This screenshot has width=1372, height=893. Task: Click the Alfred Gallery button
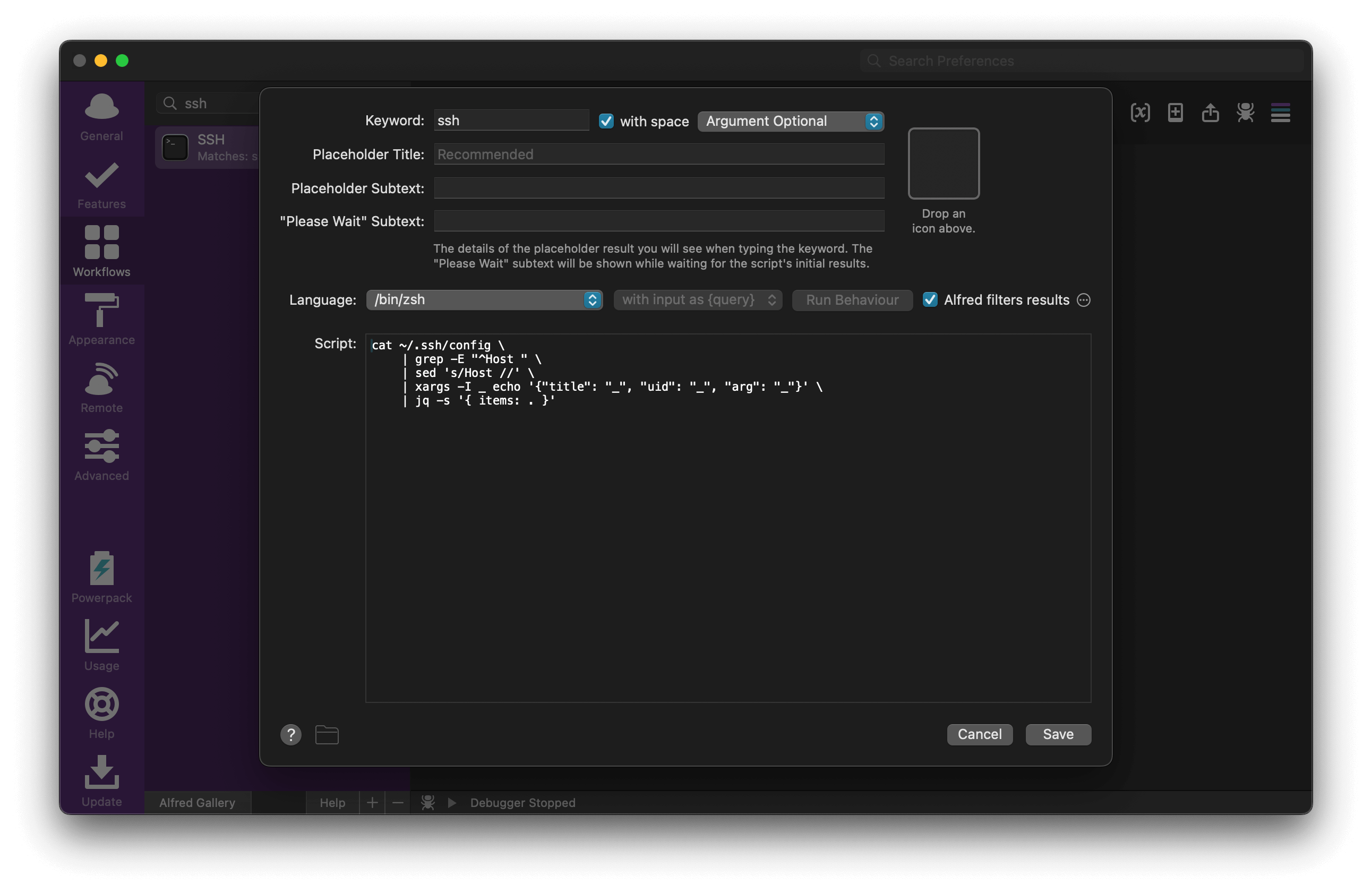pos(197,803)
